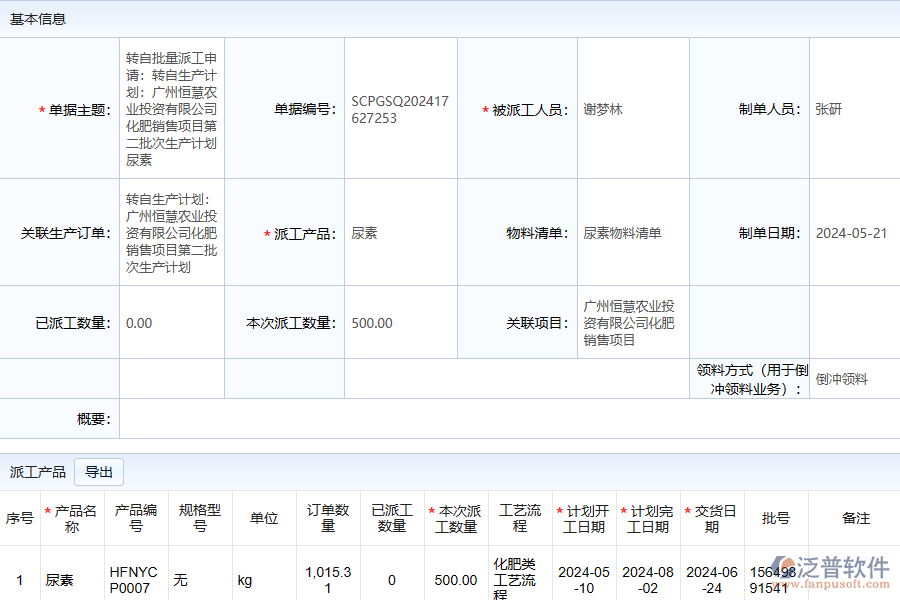Screen dimensions: 900x600
Task: Click the 导出 export button
Action: [x=99, y=472]
